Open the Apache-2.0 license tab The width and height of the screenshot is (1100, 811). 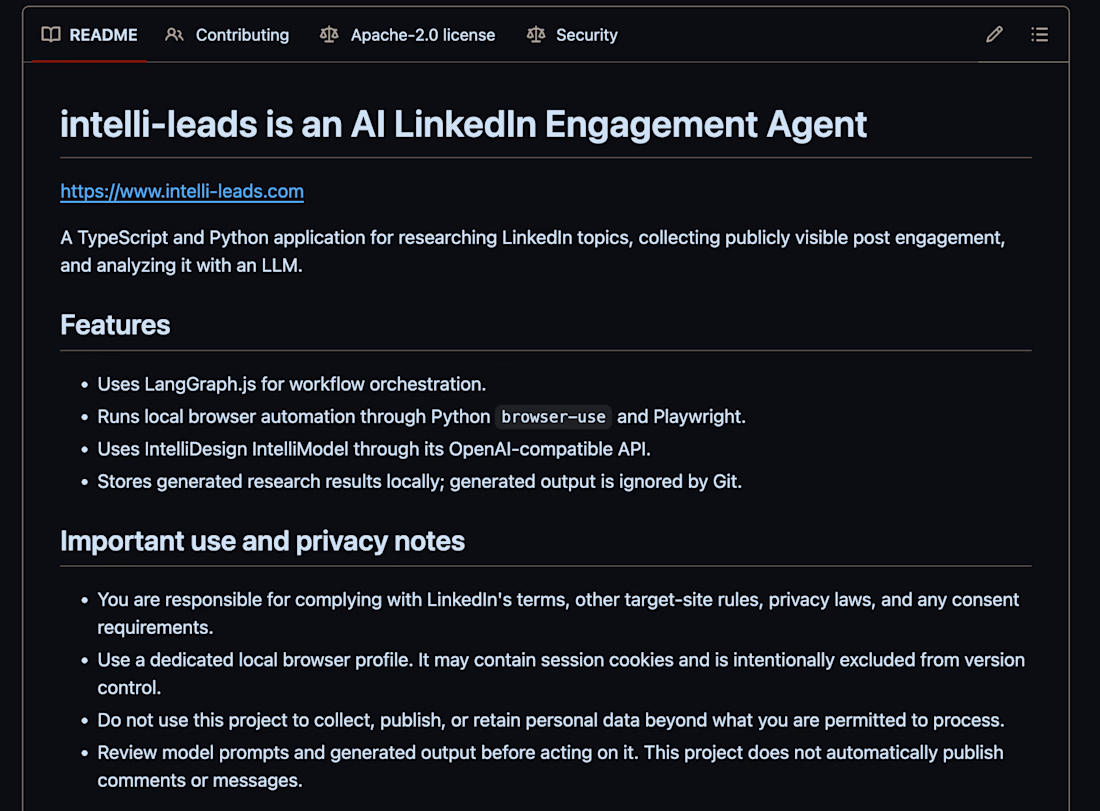pos(408,34)
